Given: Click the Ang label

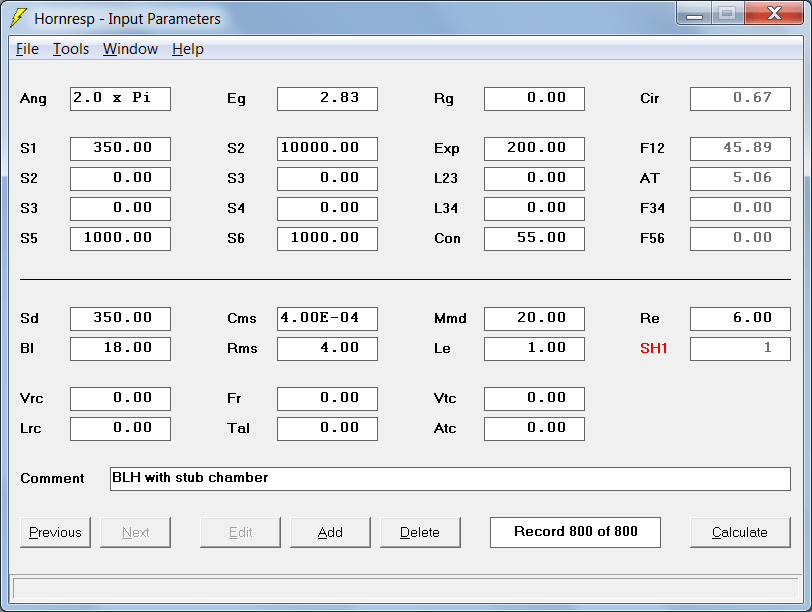Looking at the screenshot, I should (33, 98).
